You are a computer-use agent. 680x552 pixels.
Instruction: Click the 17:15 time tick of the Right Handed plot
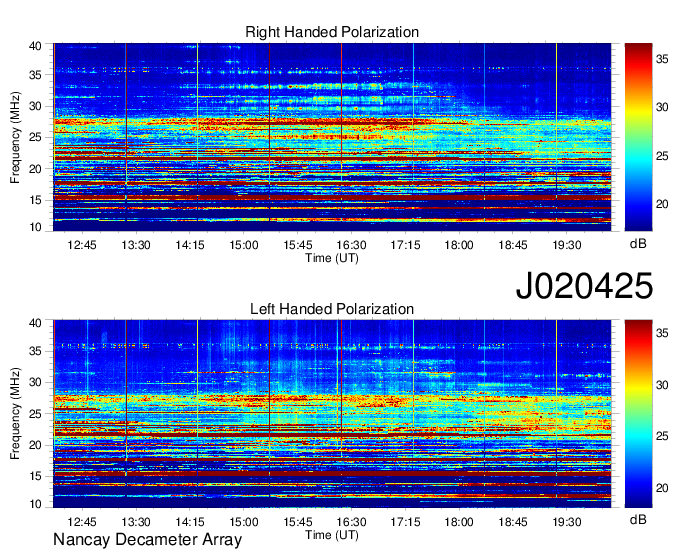point(405,245)
